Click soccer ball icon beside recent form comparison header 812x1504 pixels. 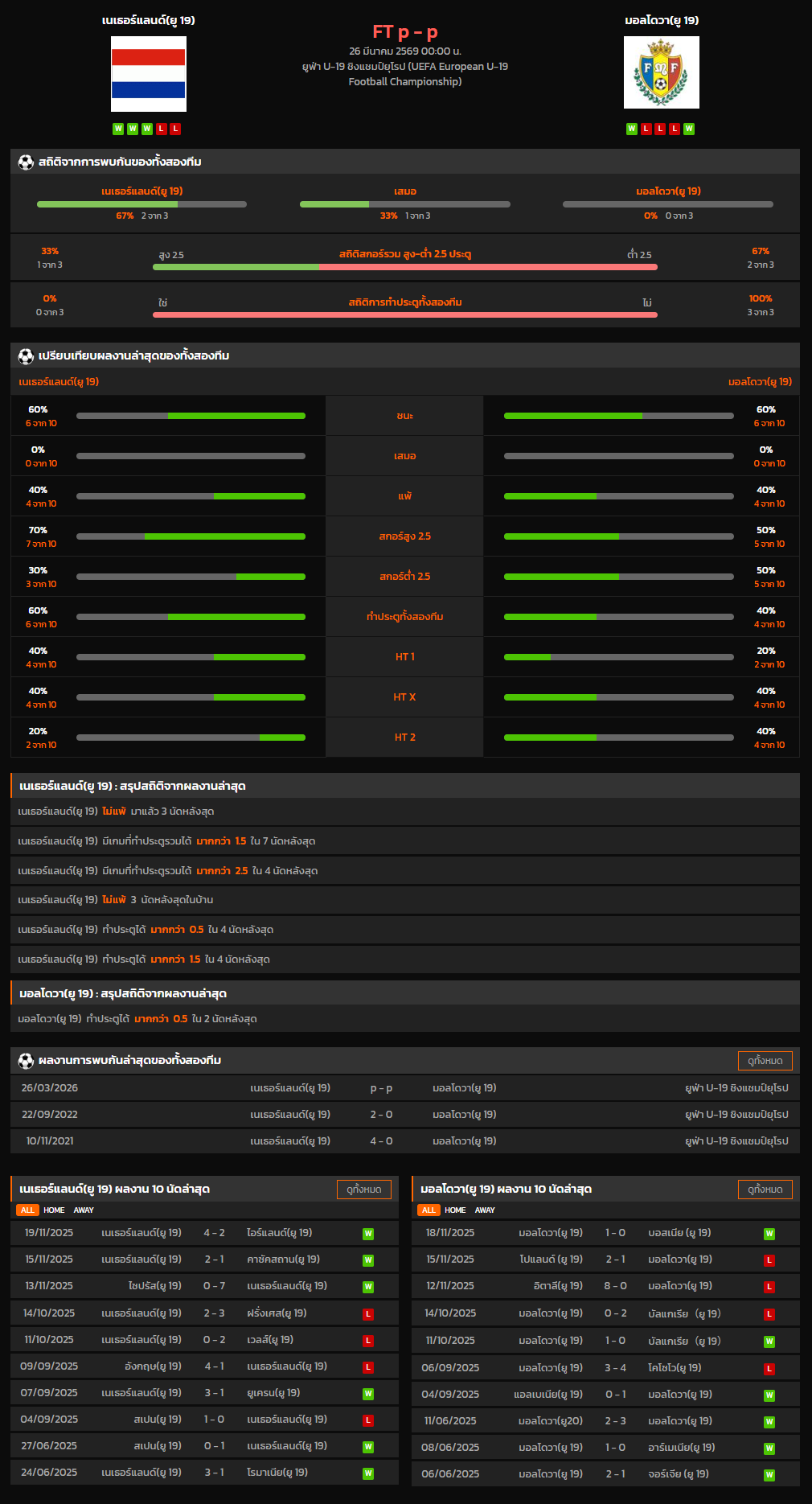click(x=26, y=355)
